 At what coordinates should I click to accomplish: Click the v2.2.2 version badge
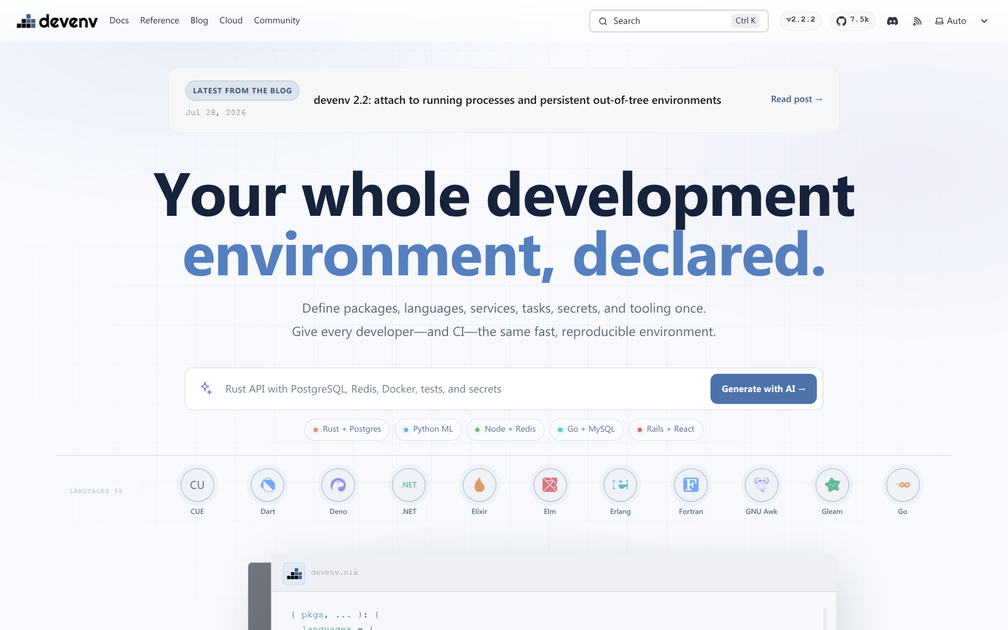(800, 21)
